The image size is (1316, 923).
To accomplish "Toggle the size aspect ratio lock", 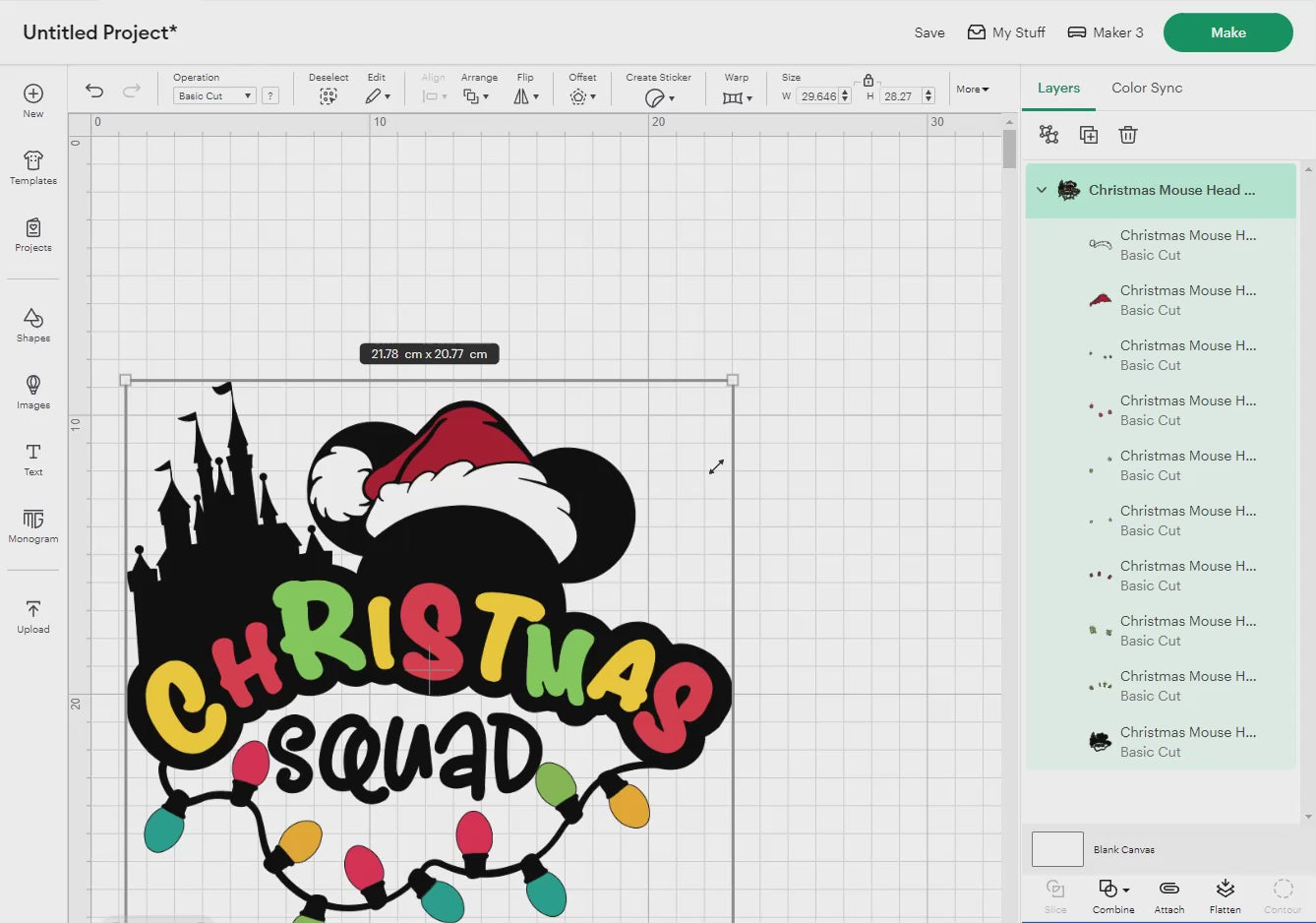I will coord(868,80).
